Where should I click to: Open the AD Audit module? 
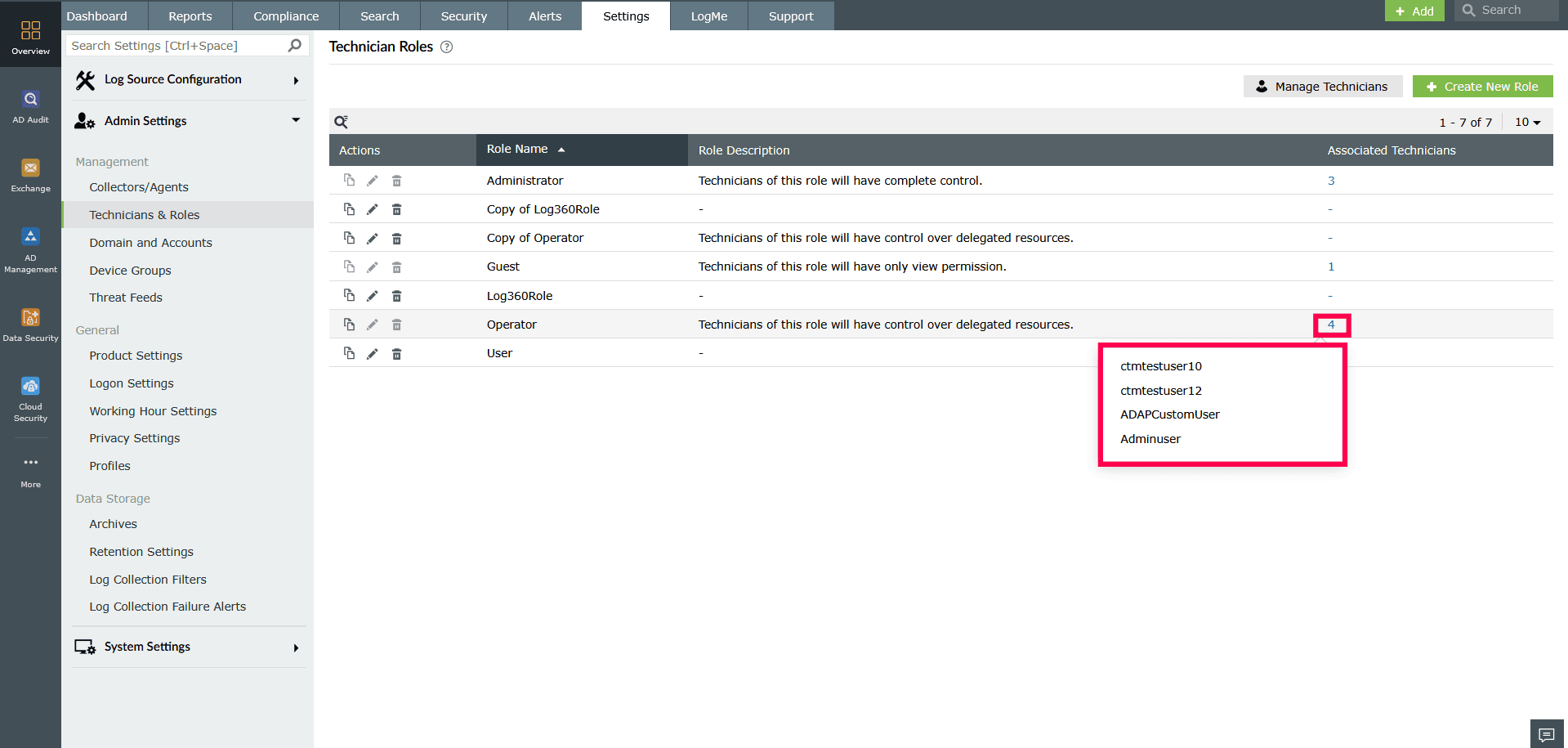point(30,105)
